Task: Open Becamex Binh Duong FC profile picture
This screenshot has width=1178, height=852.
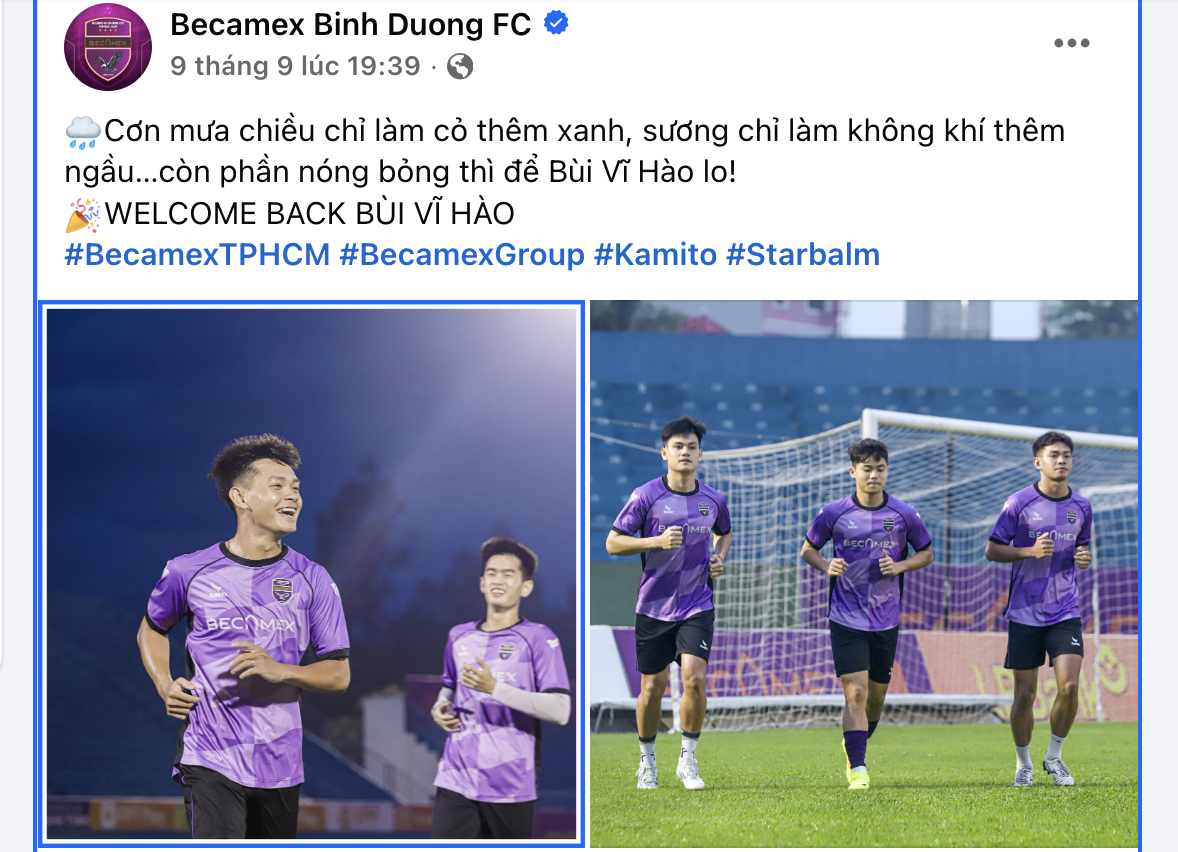Action: (107, 47)
